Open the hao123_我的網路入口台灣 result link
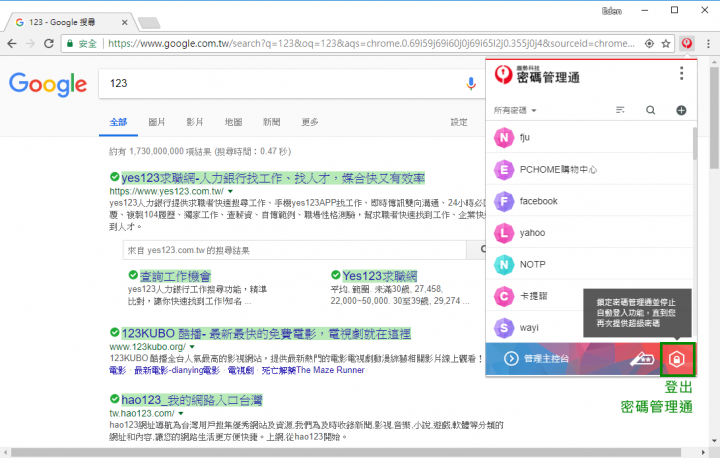 click(x=191, y=400)
